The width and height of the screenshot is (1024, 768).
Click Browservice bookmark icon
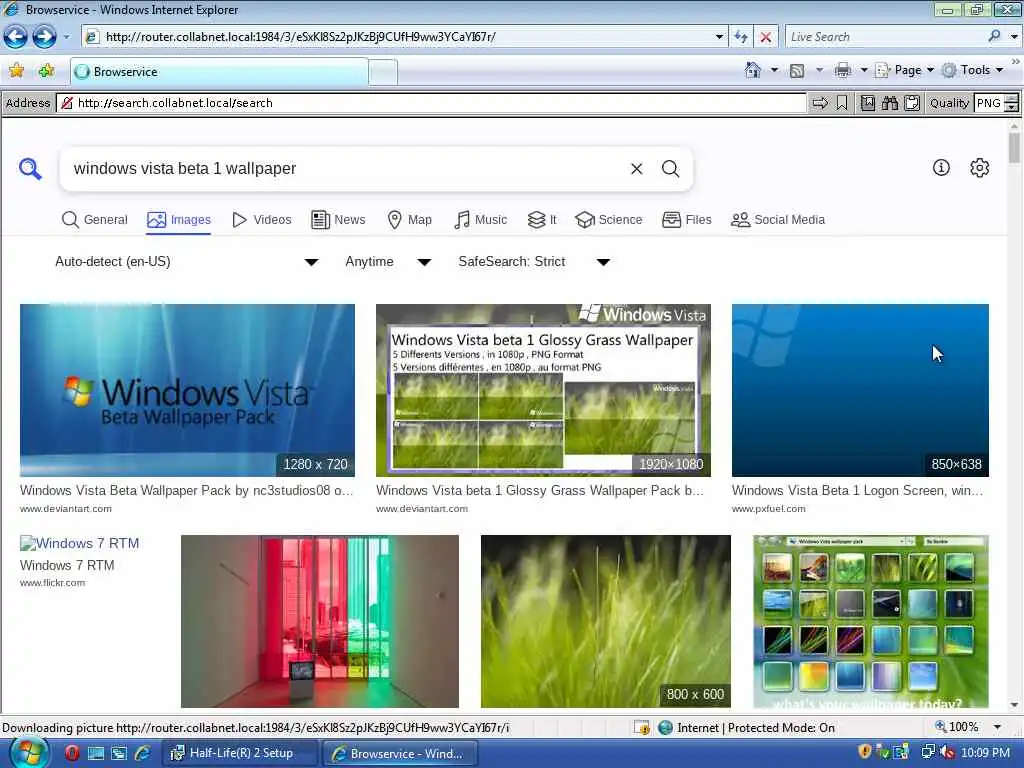[x=842, y=103]
